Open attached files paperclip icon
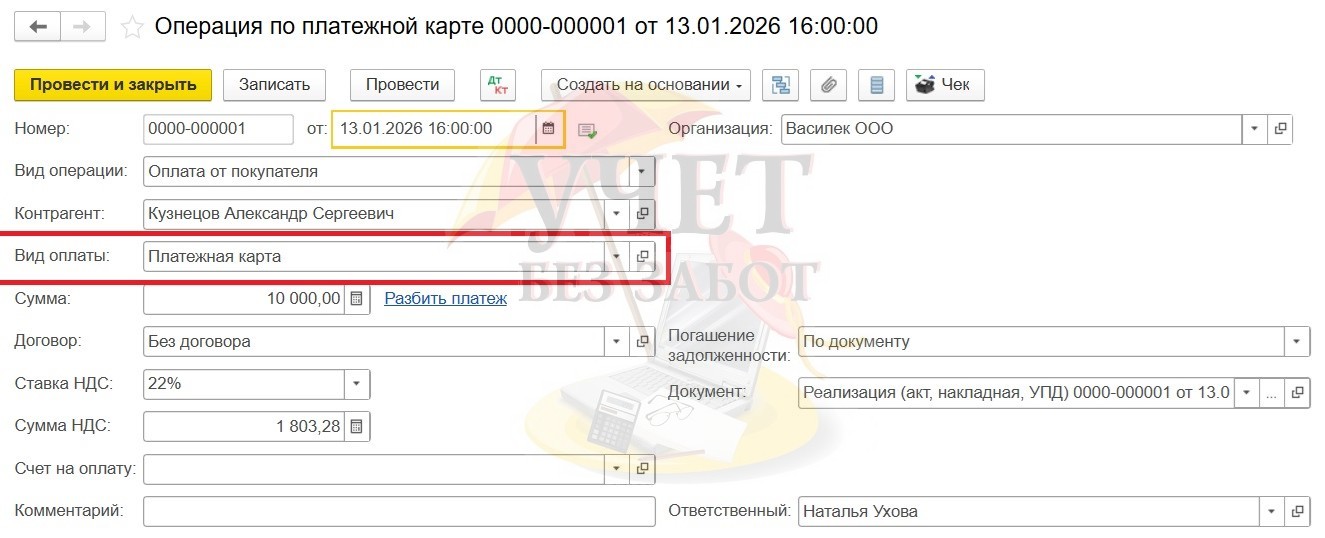The height and width of the screenshot is (538, 1325). (828, 85)
